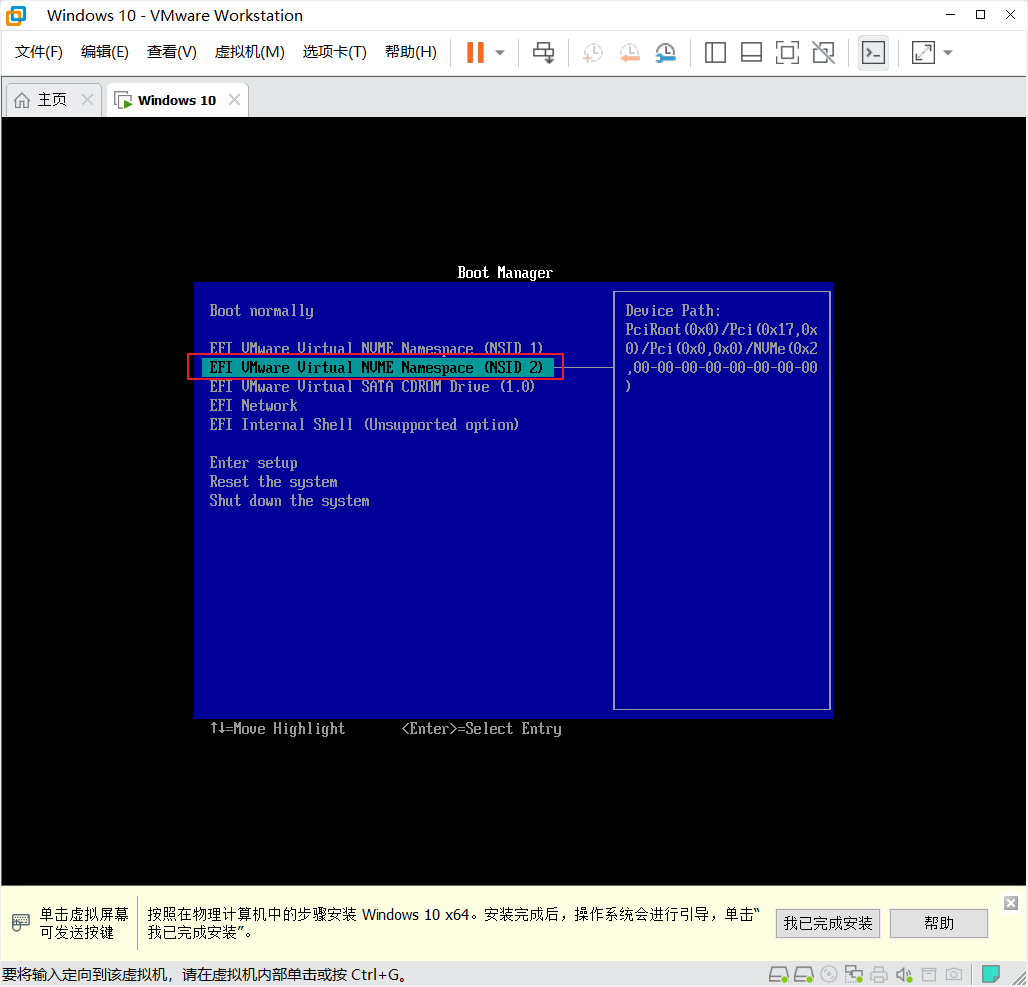1028x987 pixels.
Task: Take a snapshot of the virtual machine
Action: (x=592, y=53)
